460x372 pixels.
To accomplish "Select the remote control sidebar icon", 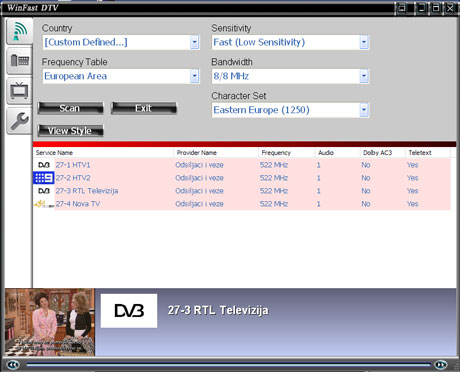I will click(x=20, y=61).
